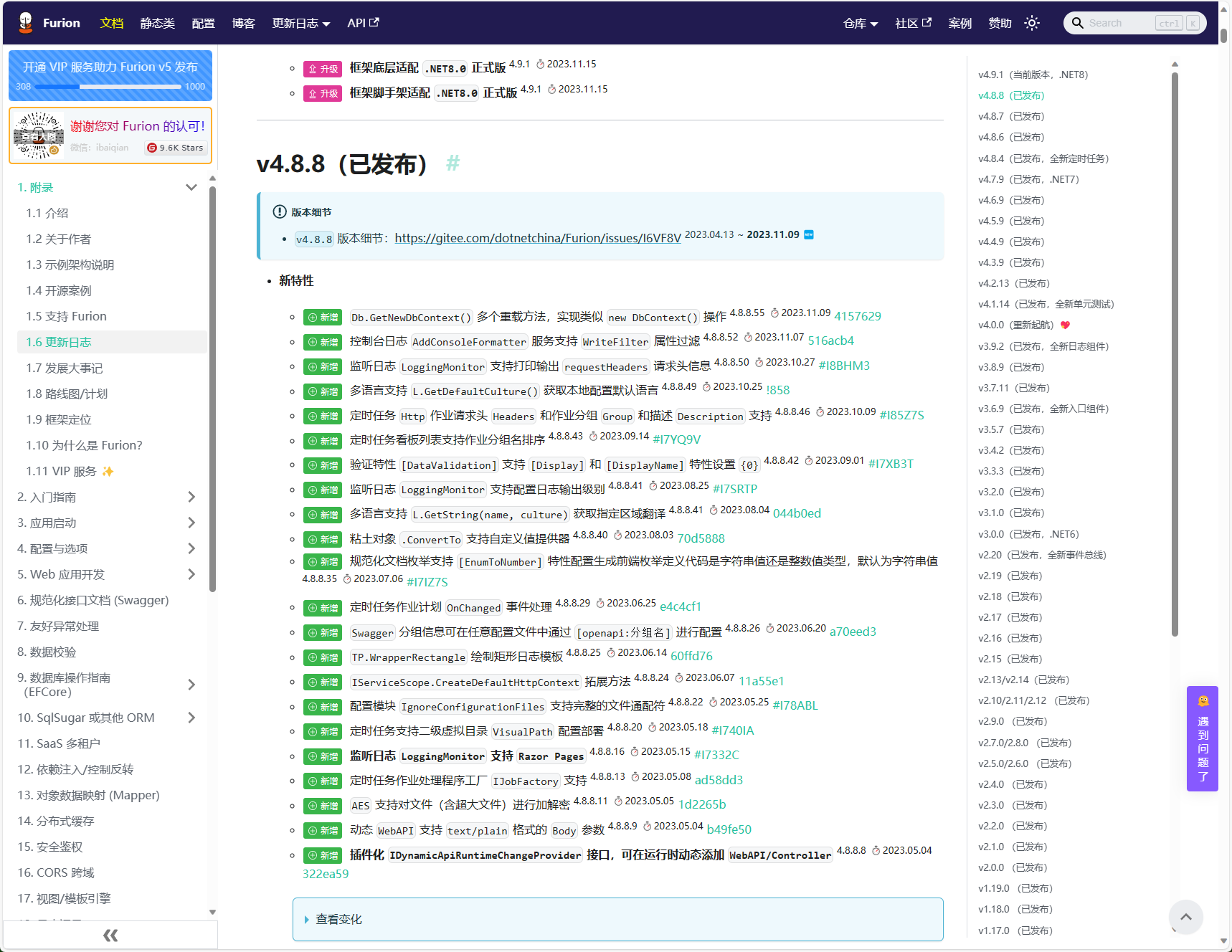
Task: Expand the 9. 数据库操作指南 section
Action: 191,685
